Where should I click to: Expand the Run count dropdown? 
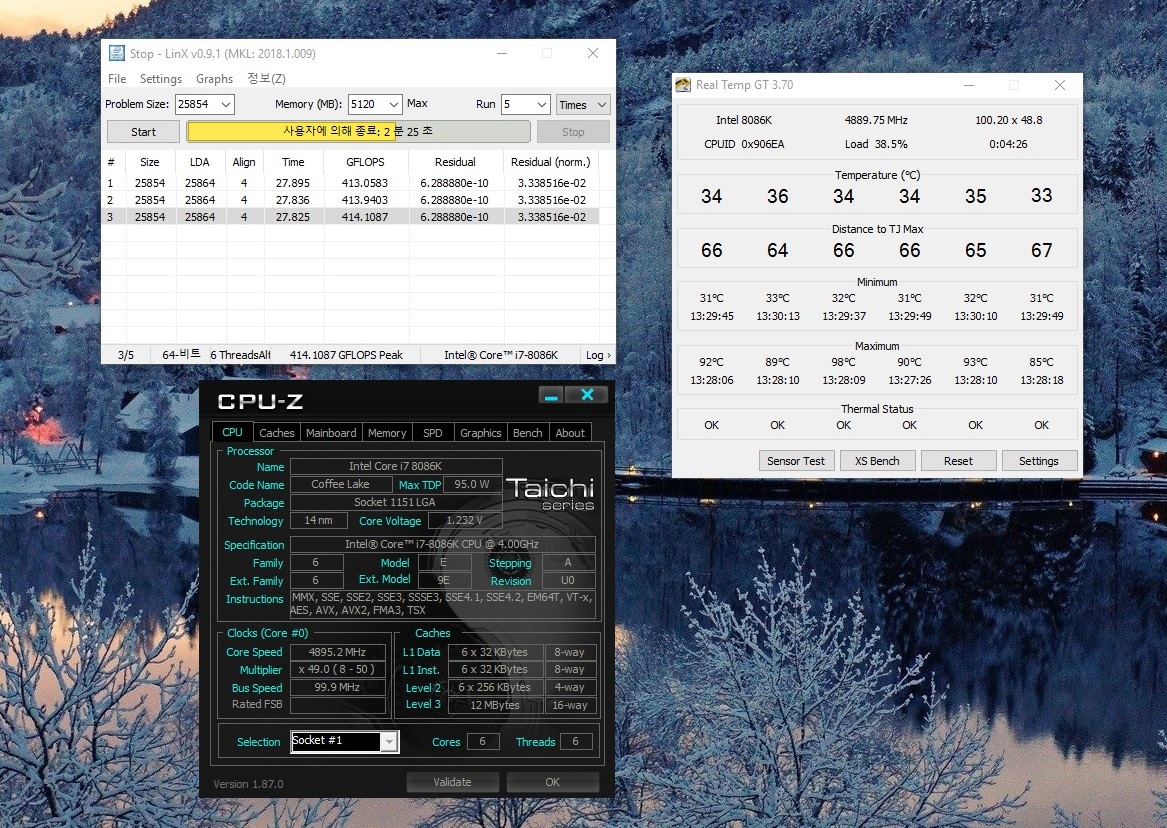pos(542,105)
